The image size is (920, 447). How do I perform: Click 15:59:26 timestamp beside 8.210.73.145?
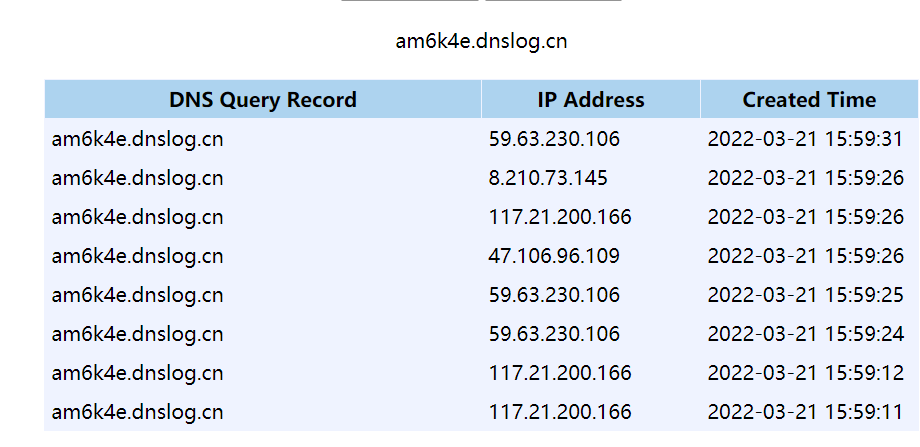805,178
